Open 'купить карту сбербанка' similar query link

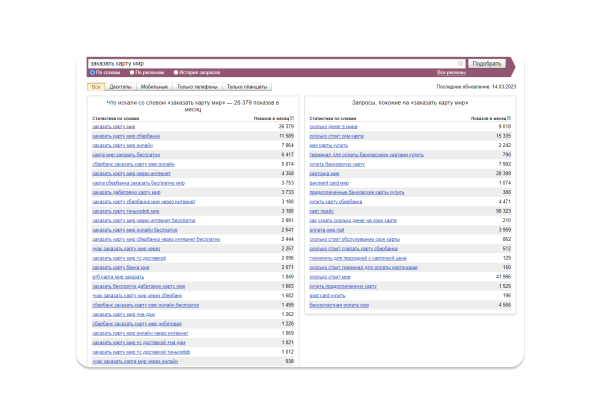click(336, 202)
